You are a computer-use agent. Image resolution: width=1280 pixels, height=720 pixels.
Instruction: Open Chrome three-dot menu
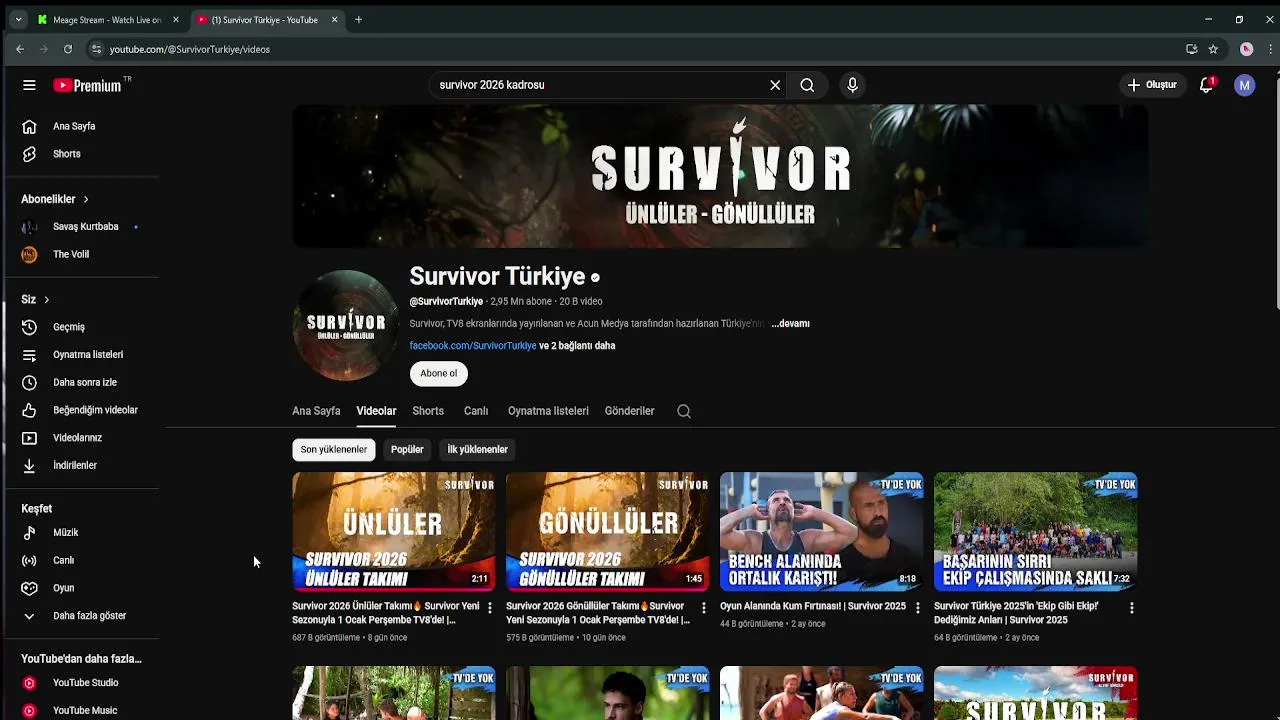[1271, 49]
